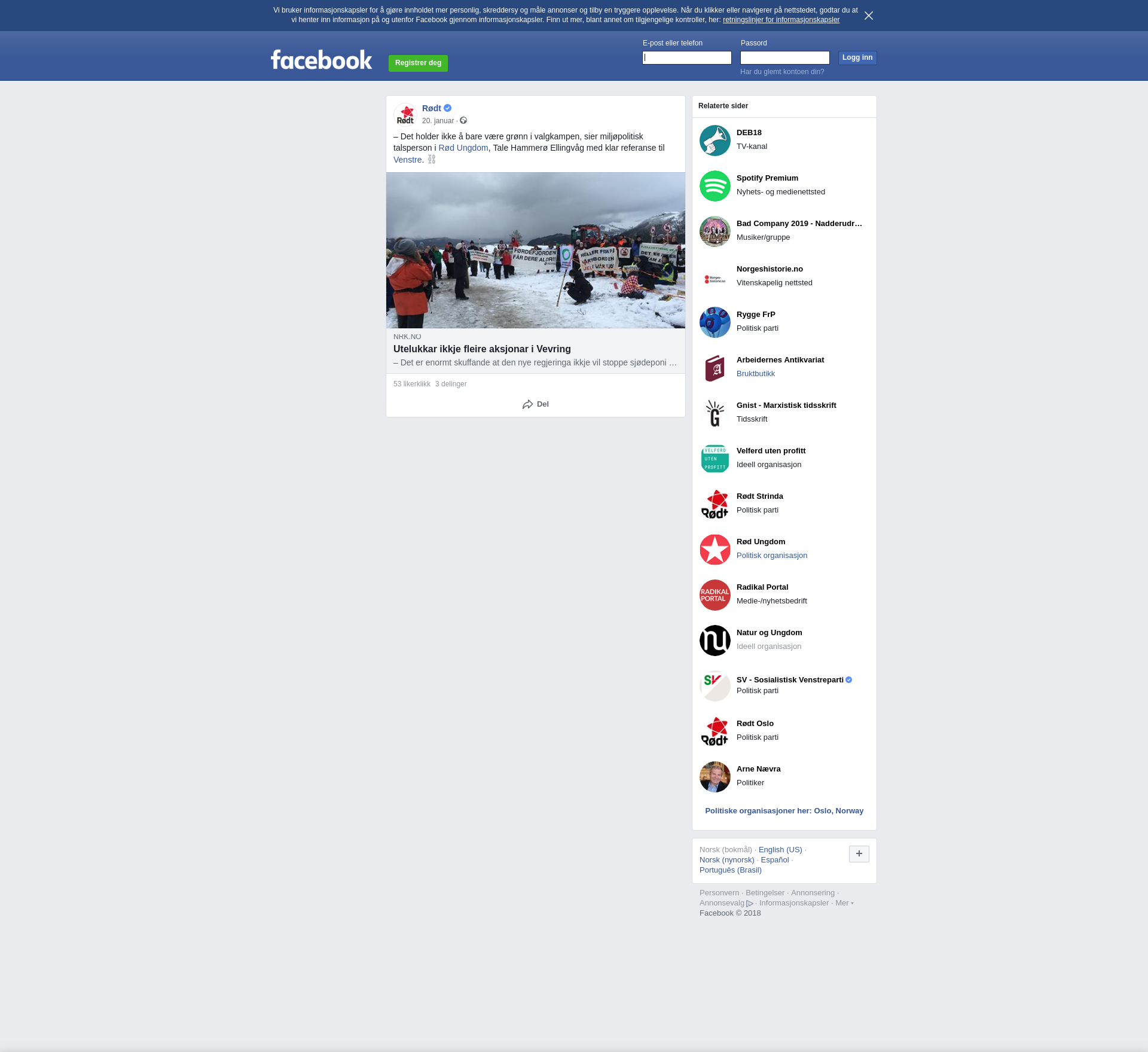Open the Spotify Premium page title

click(767, 178)
